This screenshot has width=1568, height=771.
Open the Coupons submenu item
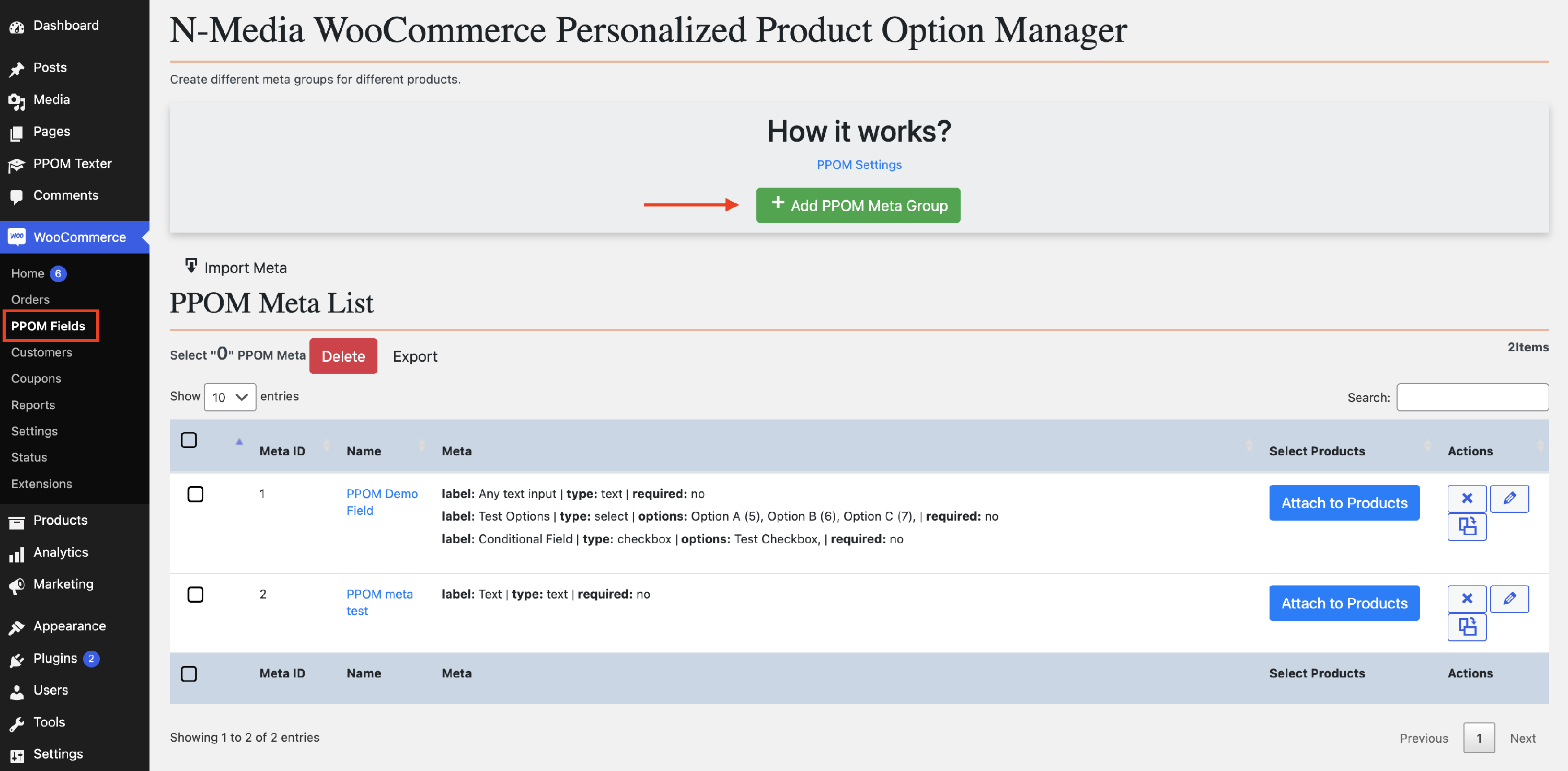coord(36,378)
